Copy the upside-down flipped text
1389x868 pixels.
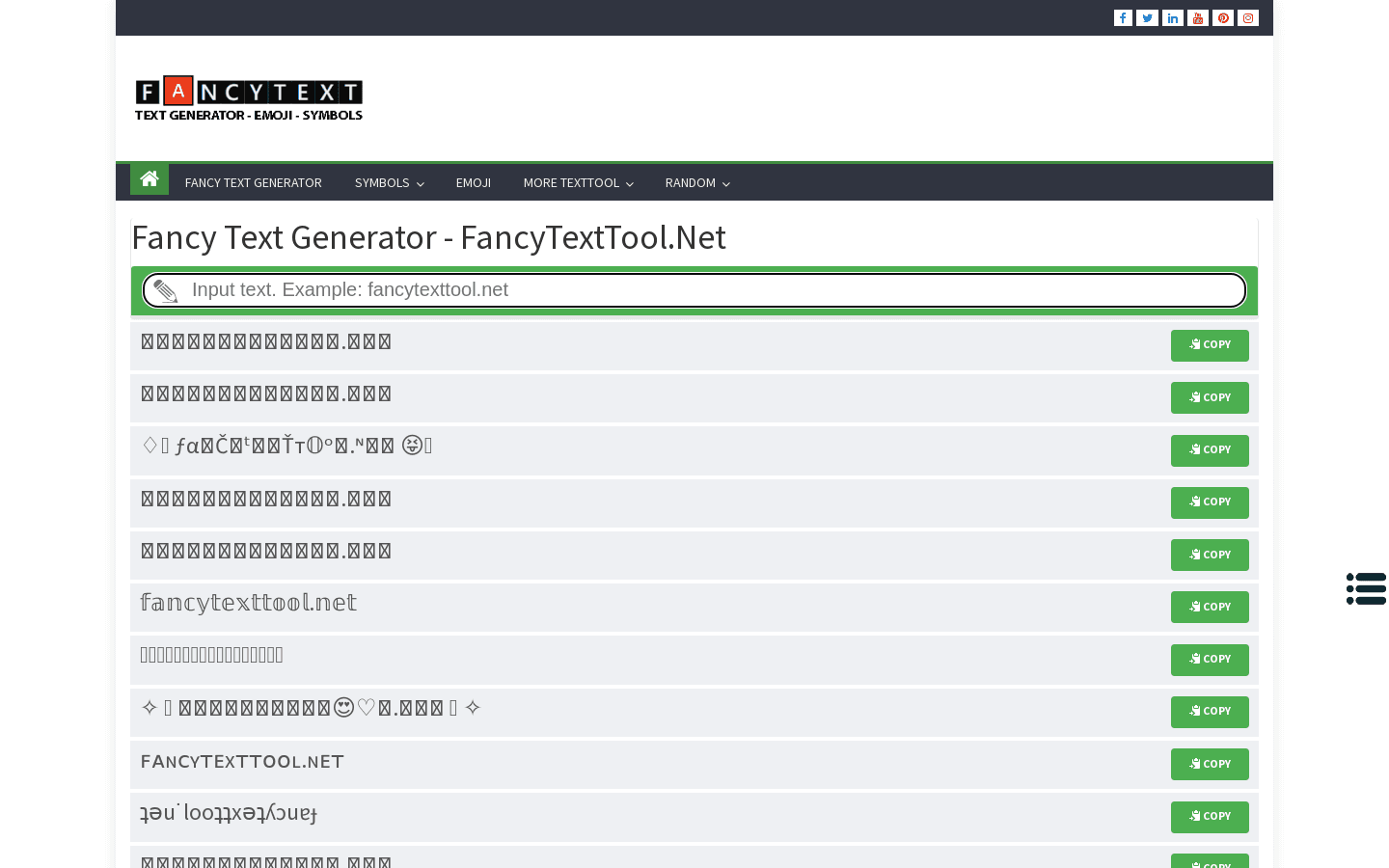pyautogui.click(x=1210, y=817)
